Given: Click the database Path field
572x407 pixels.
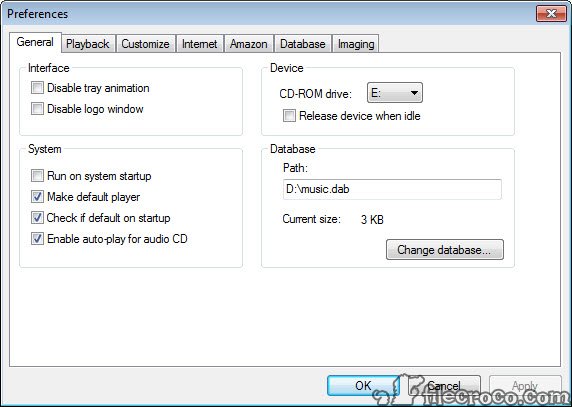Looking at the screenshot, I should click(392, 189).
